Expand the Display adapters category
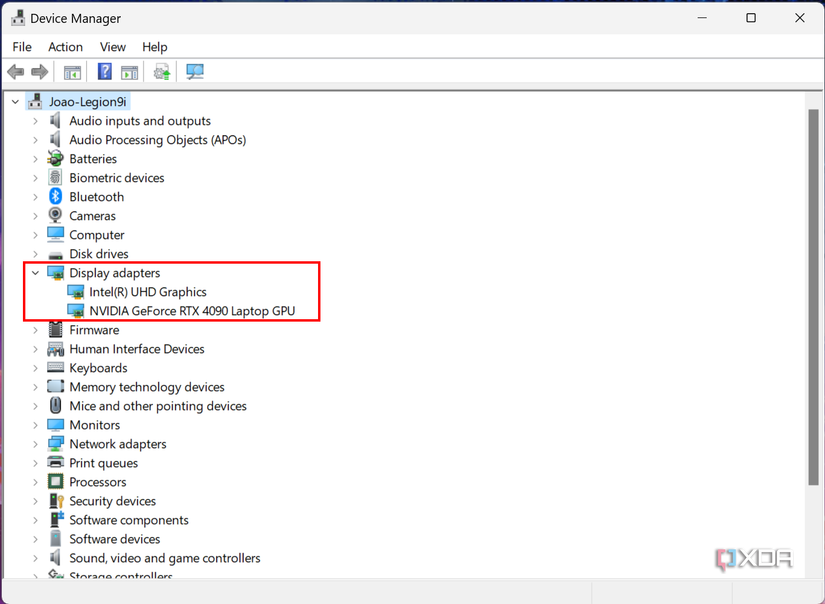Image resolution: width=825 pixels, height=604 pixels. (35, 272)
